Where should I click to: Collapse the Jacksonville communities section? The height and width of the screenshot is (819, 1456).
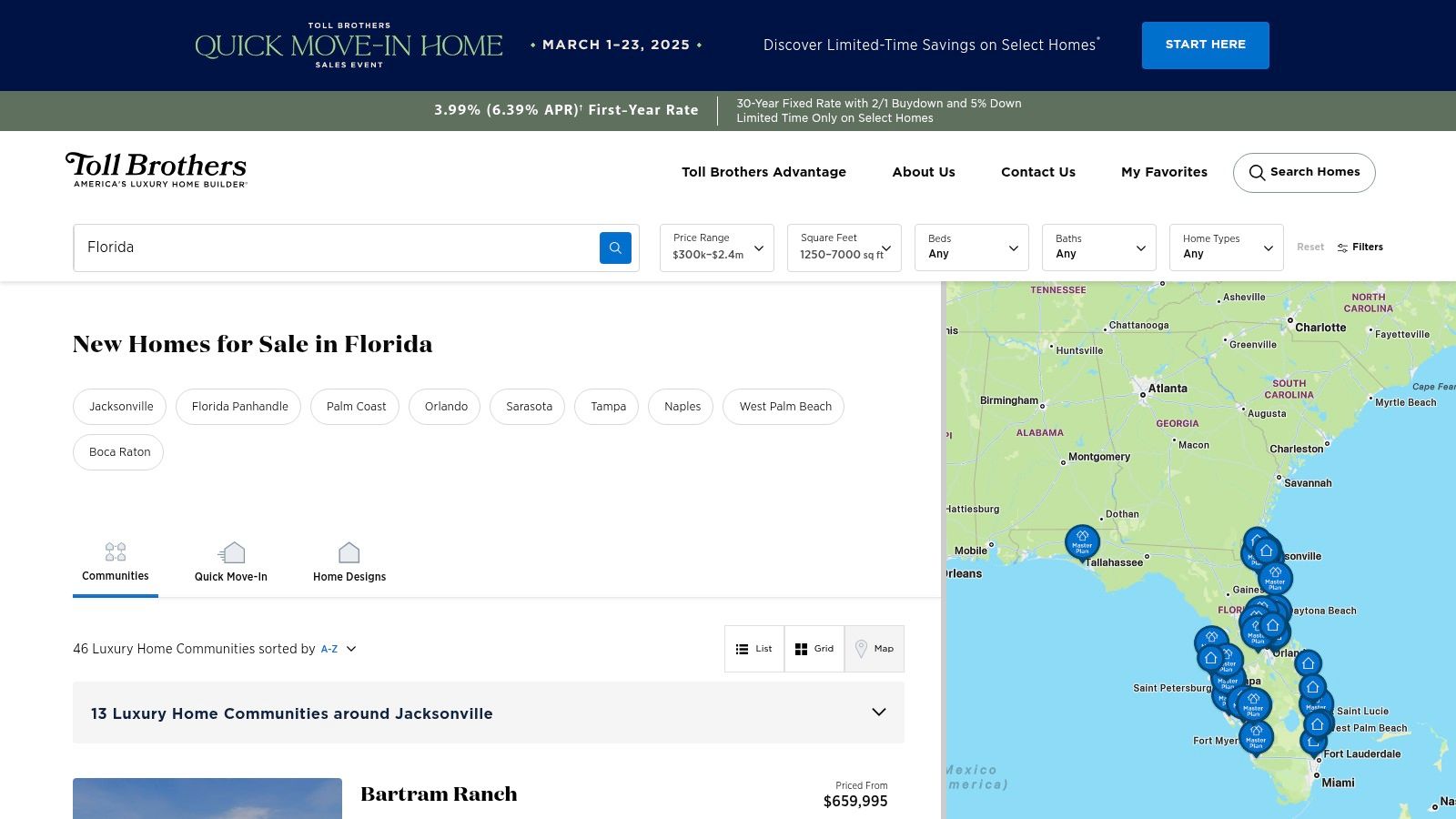[489, 713]
